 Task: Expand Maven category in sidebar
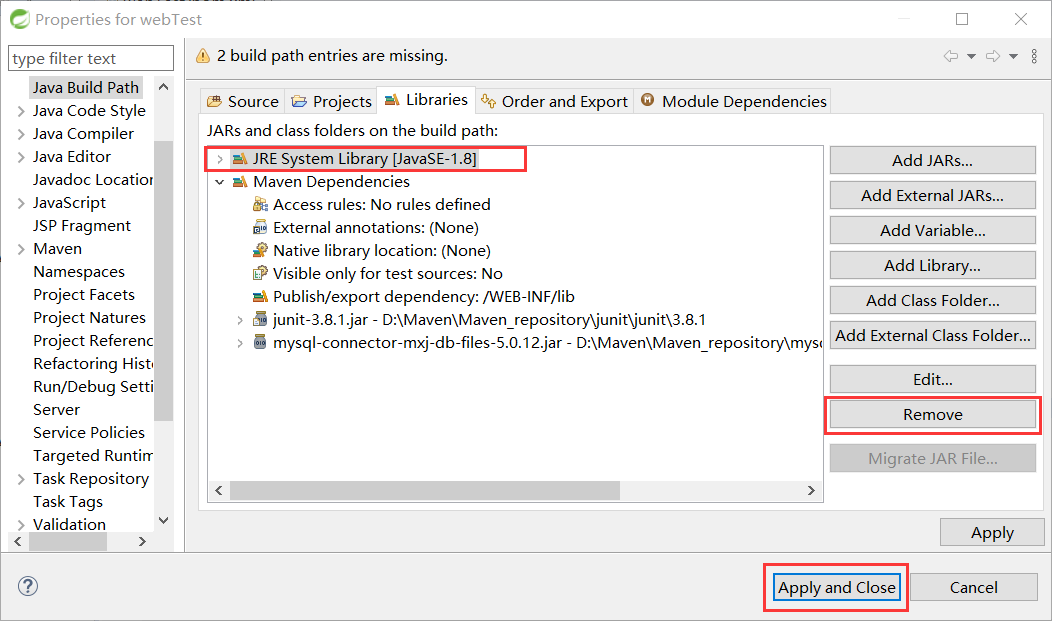point(21,249)
